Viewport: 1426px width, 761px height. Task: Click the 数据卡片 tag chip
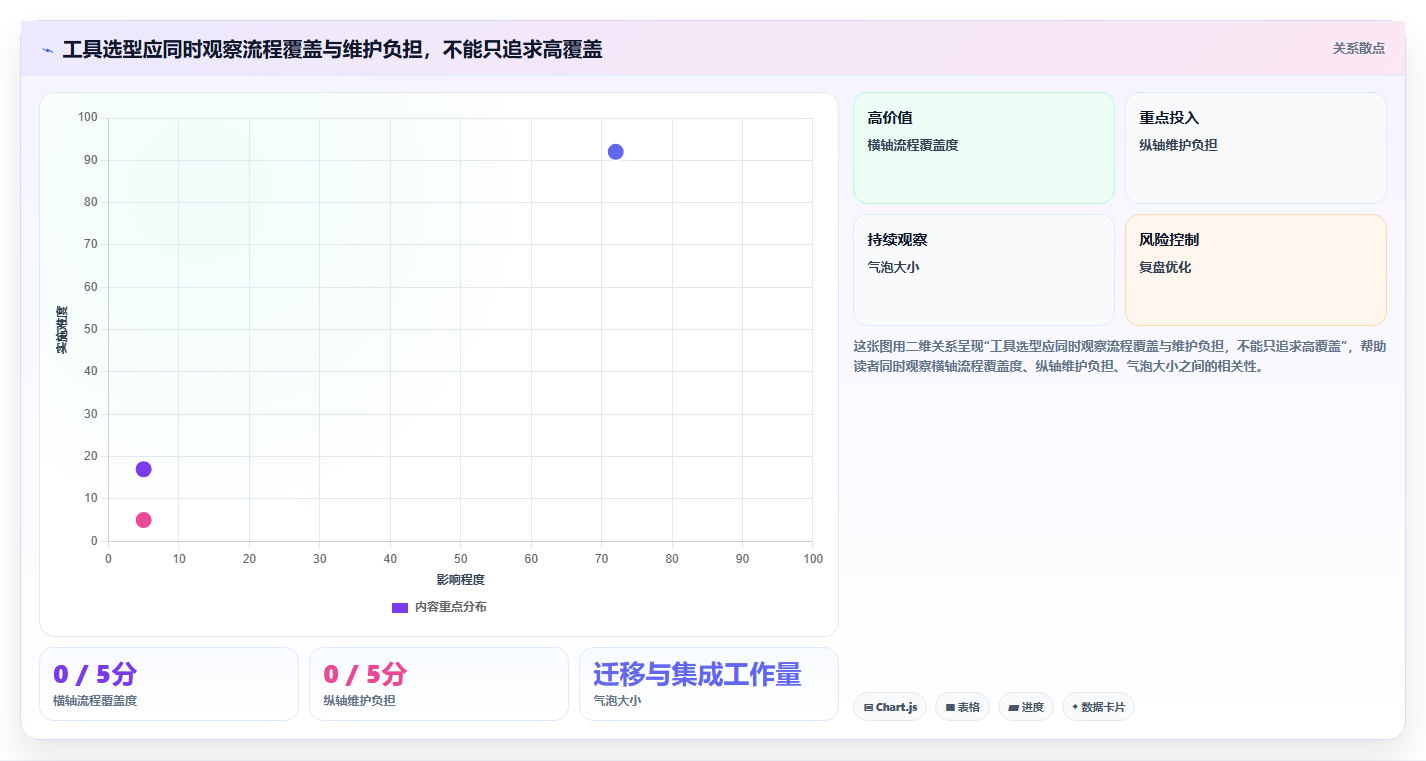1098,707
